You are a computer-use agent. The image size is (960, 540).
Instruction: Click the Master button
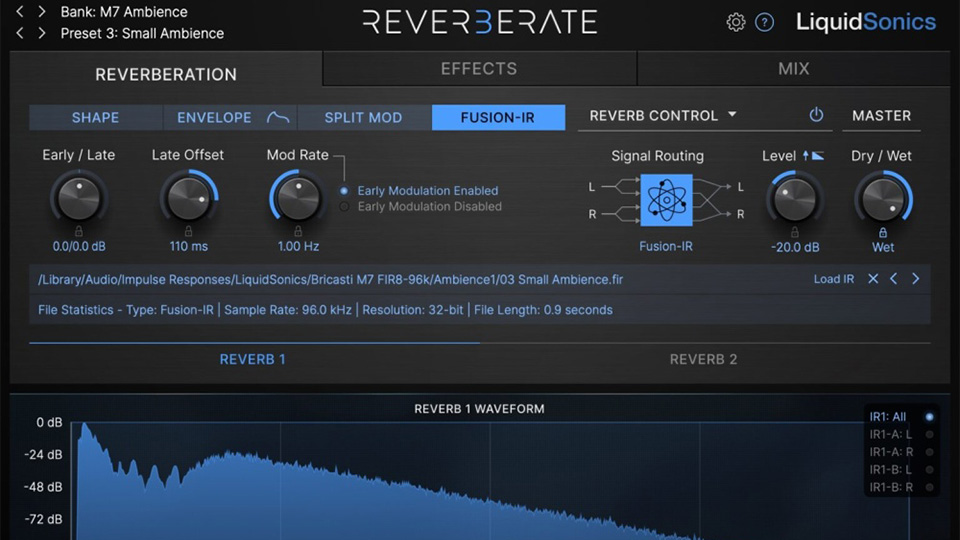click(881, 116)
